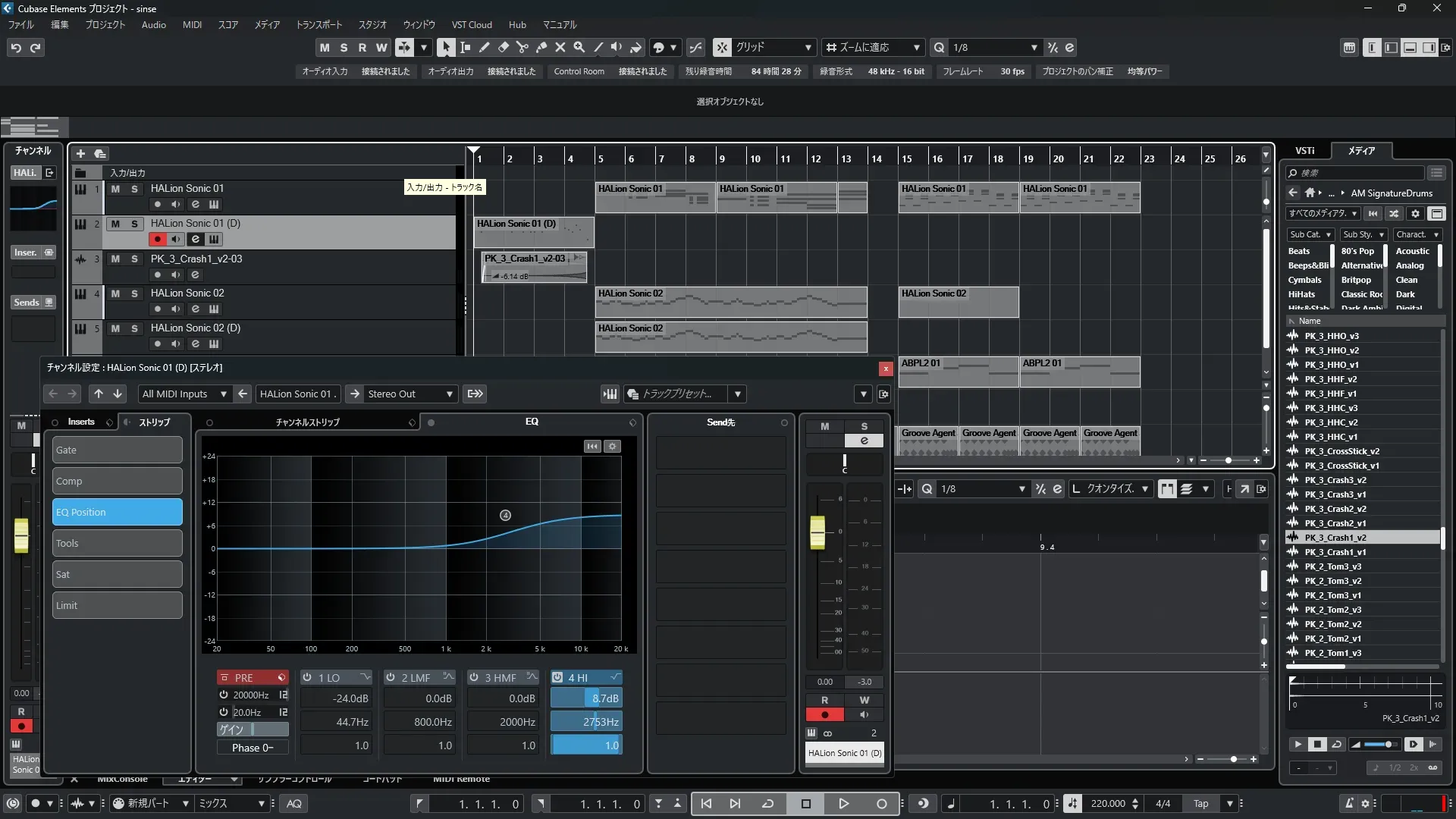Screen dimensions: 1456x819
Task: Click the channel volume fader handle
Action: (x=817, y=532)
